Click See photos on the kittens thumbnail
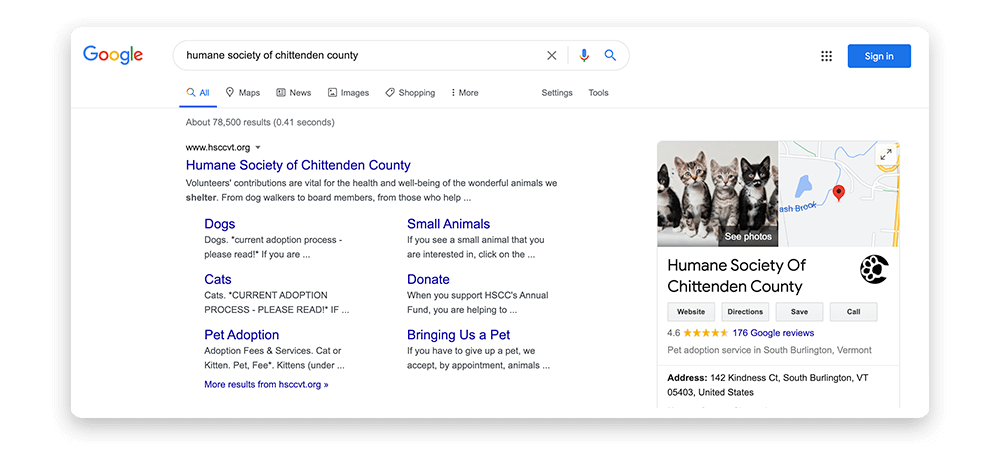The image size is (1000, 461). click(x=747, y=237)
